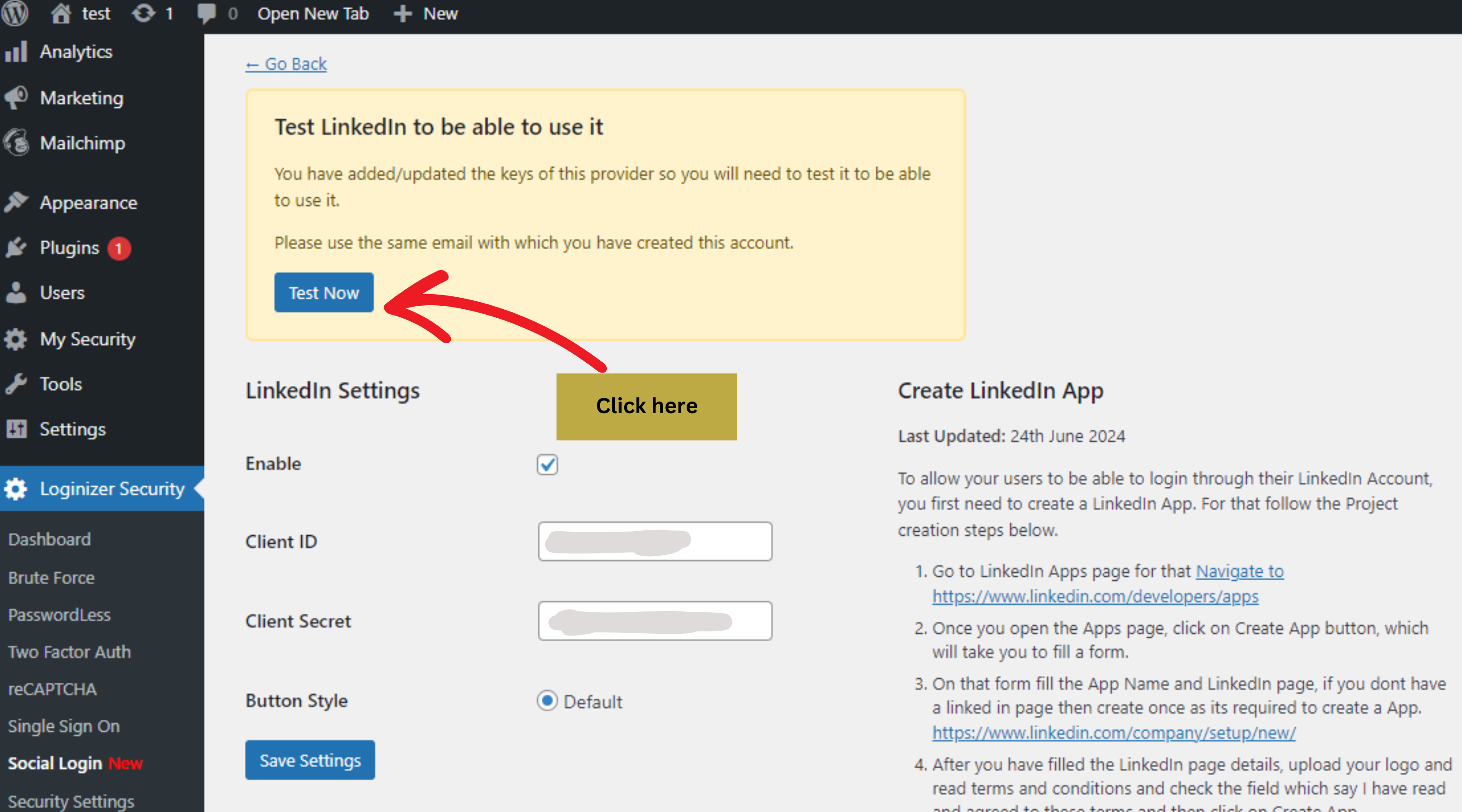Toggle the LinkedIn Enable checkbox
The height and width of the screenshot is (812, 1462).
547,464
